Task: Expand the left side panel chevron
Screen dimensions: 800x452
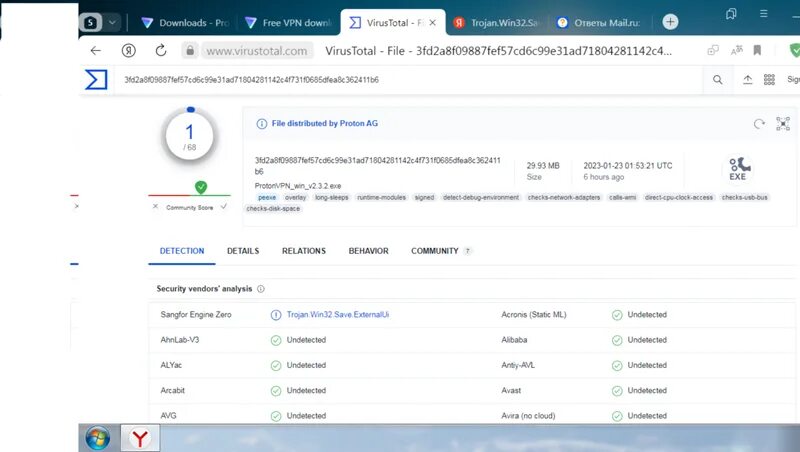Action: coord(76,206)
